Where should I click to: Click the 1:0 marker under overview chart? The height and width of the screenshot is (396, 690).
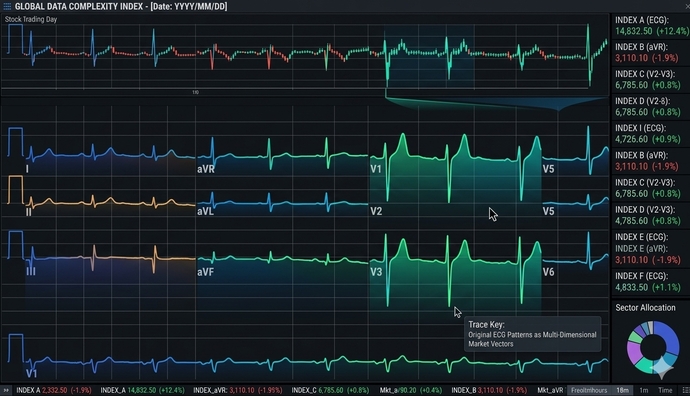click(195, 92)
